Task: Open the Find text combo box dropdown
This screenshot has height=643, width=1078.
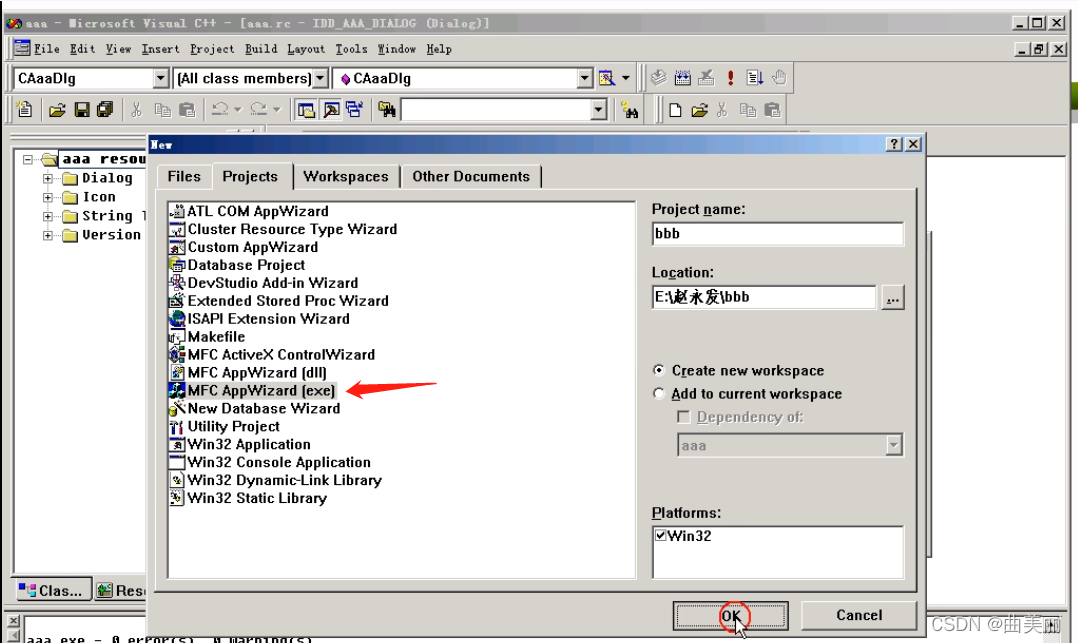Action: [599, 110]
